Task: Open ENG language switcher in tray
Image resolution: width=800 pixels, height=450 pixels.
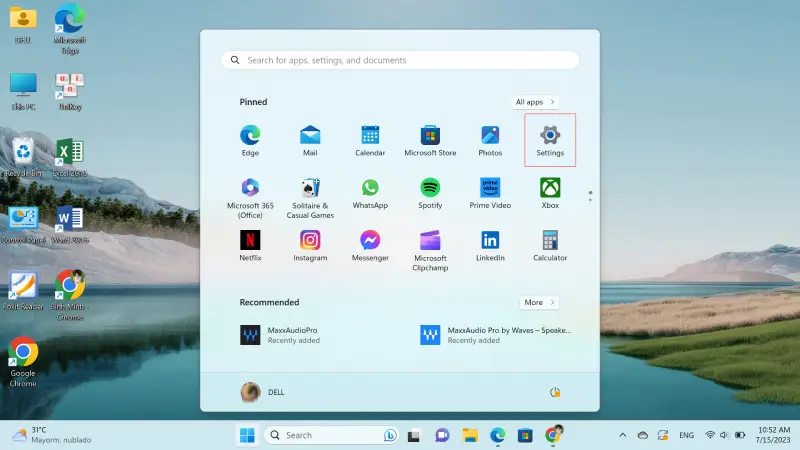Action: tap(686, 435)
